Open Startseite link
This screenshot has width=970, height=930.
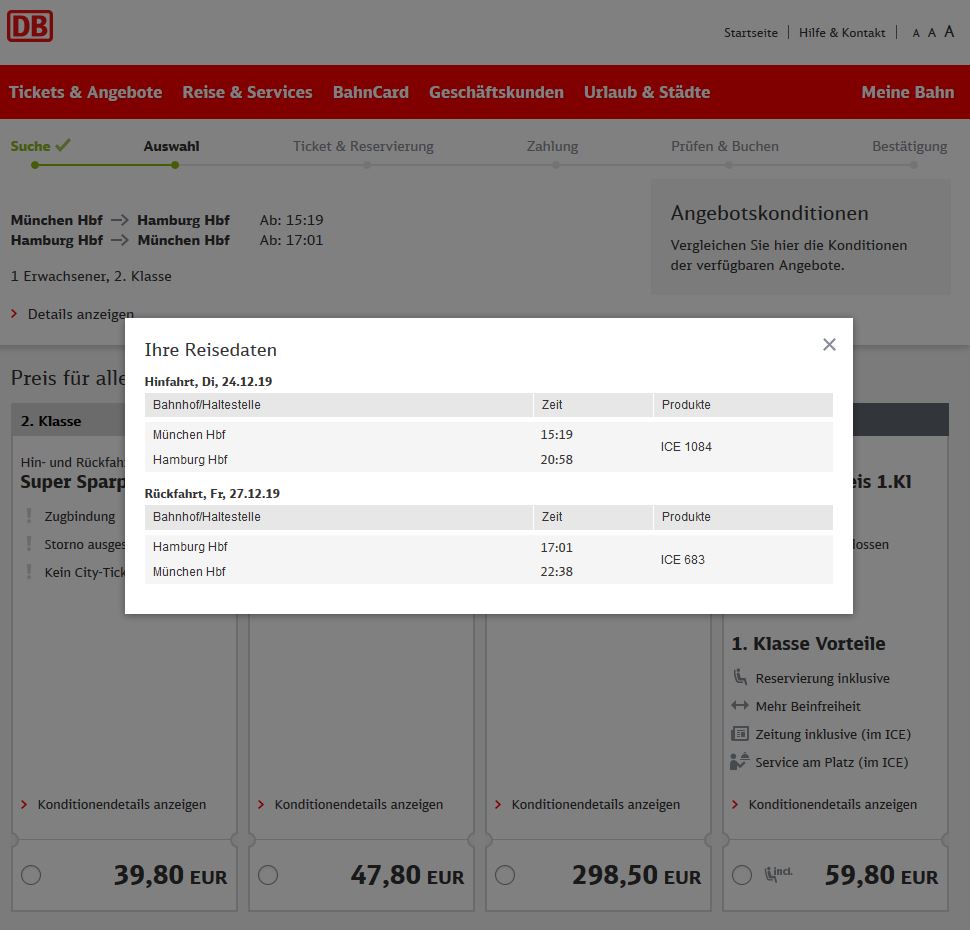750,33
